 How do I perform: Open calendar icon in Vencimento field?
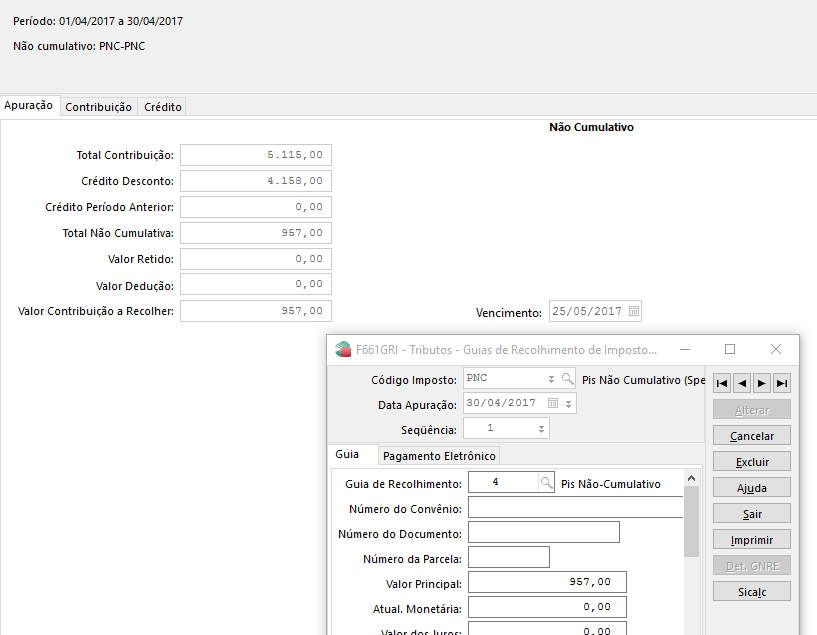pyautogui.click(x=634, y=311)
